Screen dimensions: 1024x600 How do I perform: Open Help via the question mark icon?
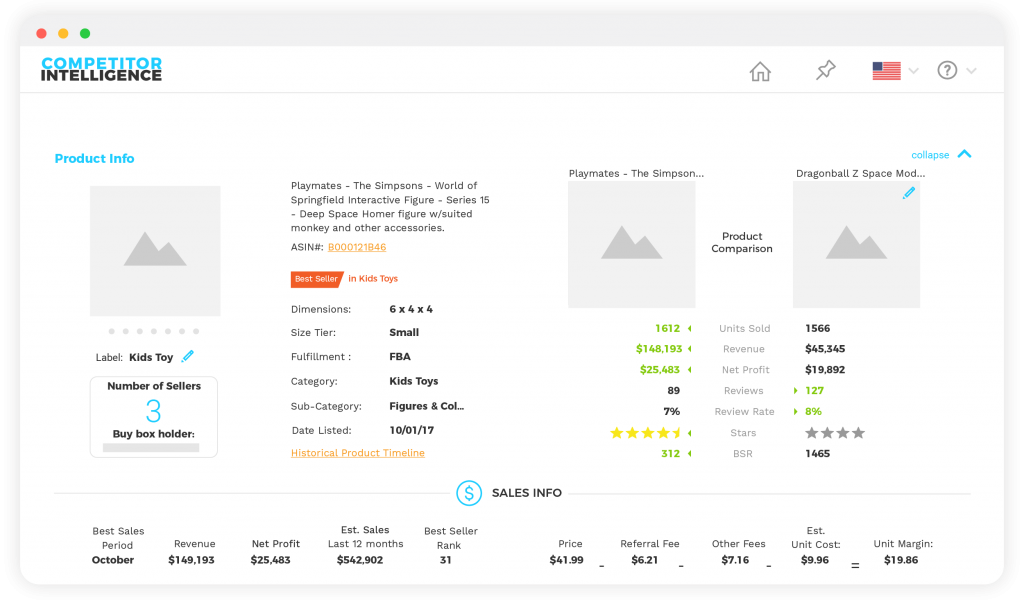pos(948,70)
